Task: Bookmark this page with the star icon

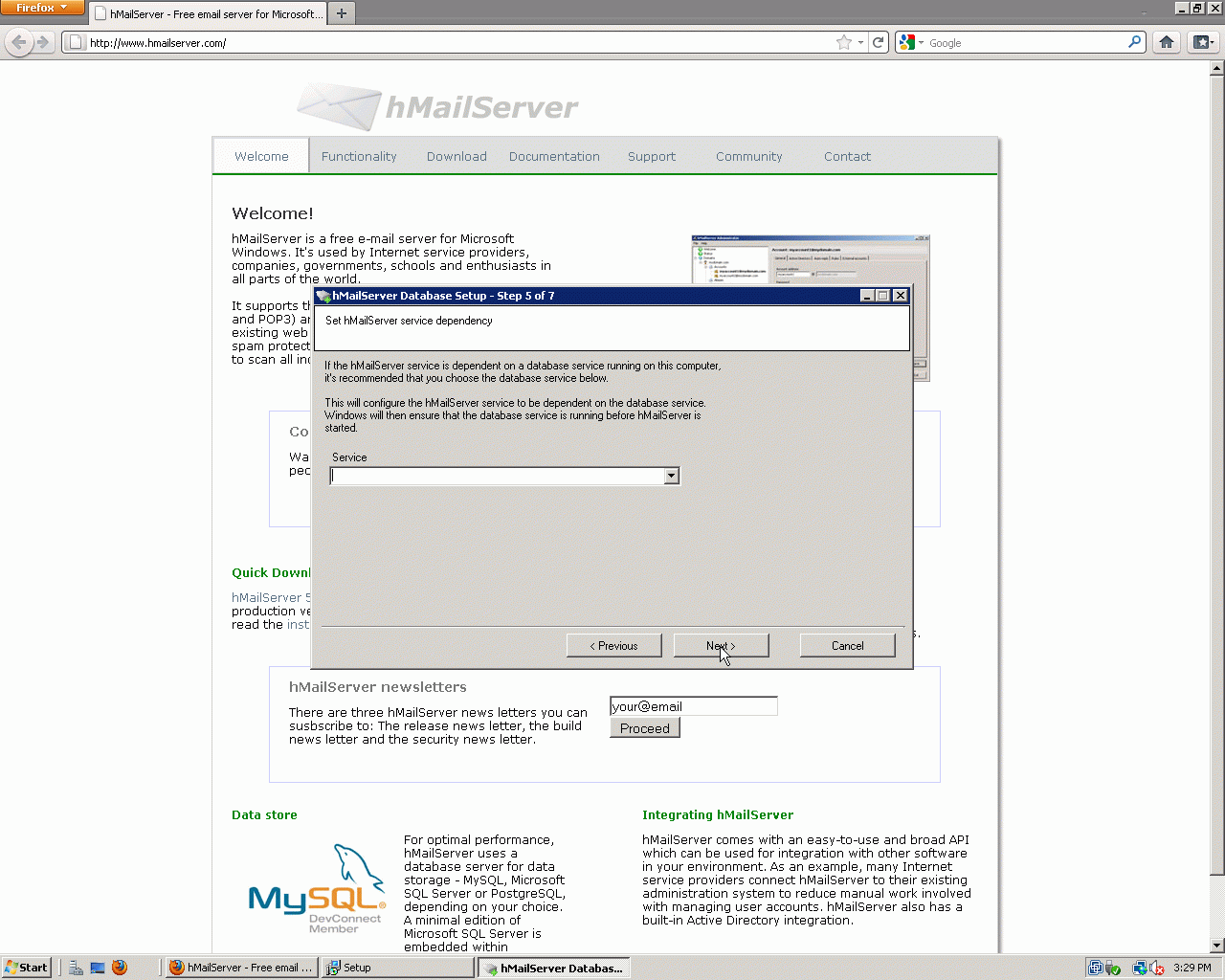Action: point(843,42)
